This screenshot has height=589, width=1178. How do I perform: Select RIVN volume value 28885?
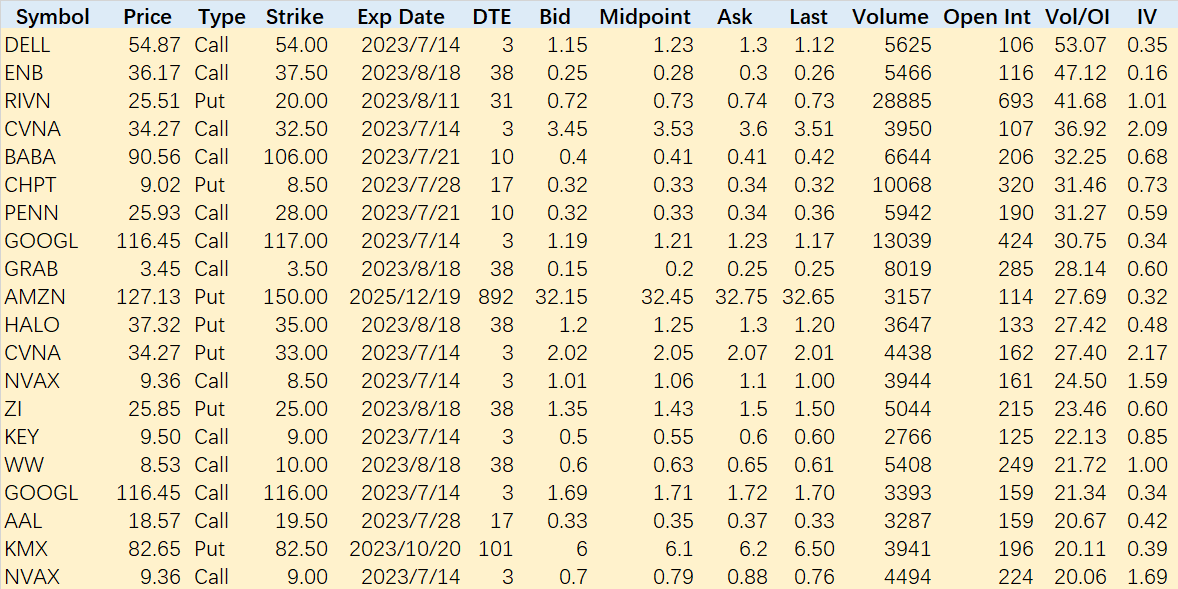901,101
